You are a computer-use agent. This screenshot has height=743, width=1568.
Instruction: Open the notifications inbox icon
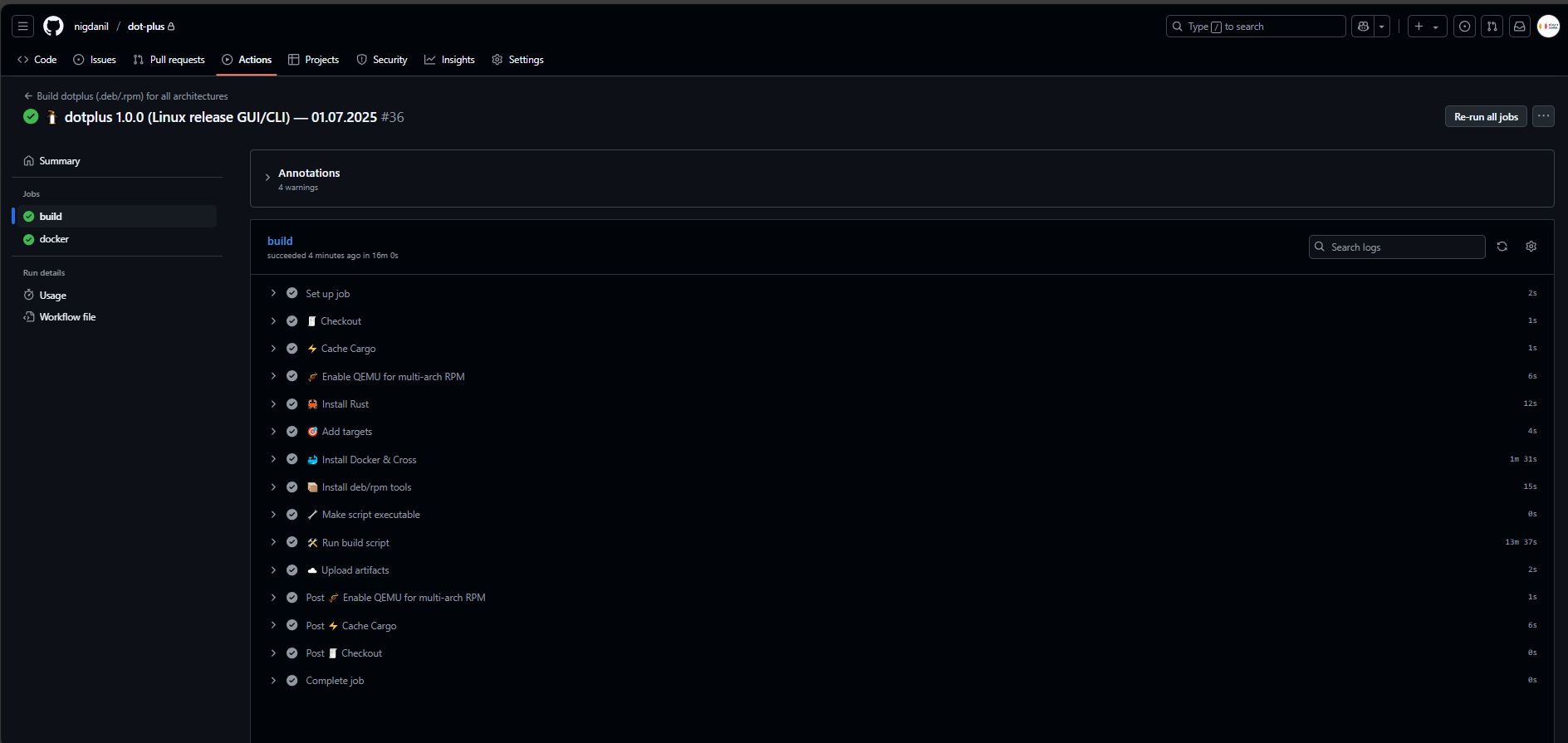tap(1520, 27)
